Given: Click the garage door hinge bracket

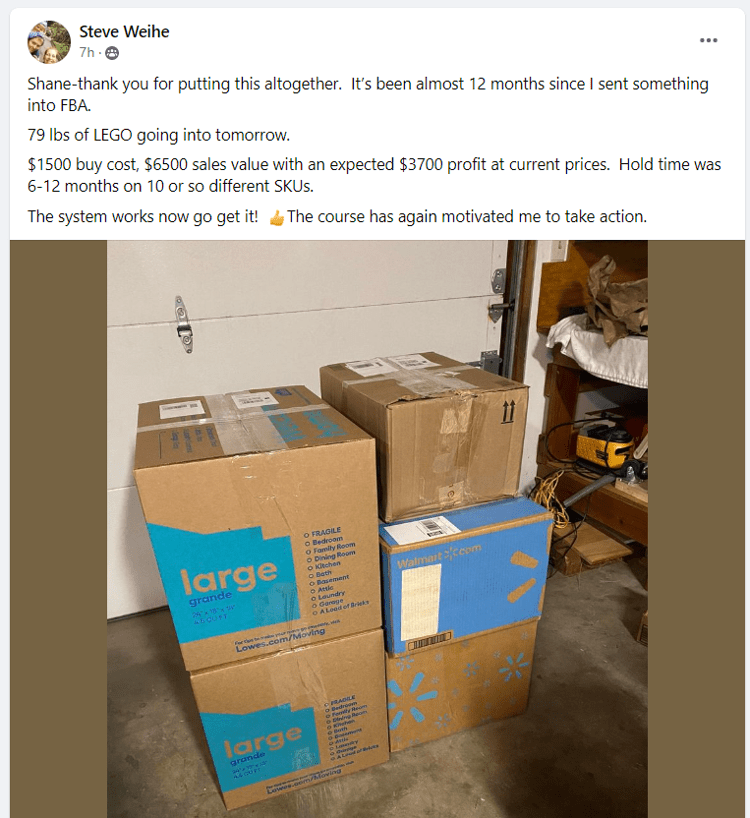Looking at the screenshot, I should (183, 324).
